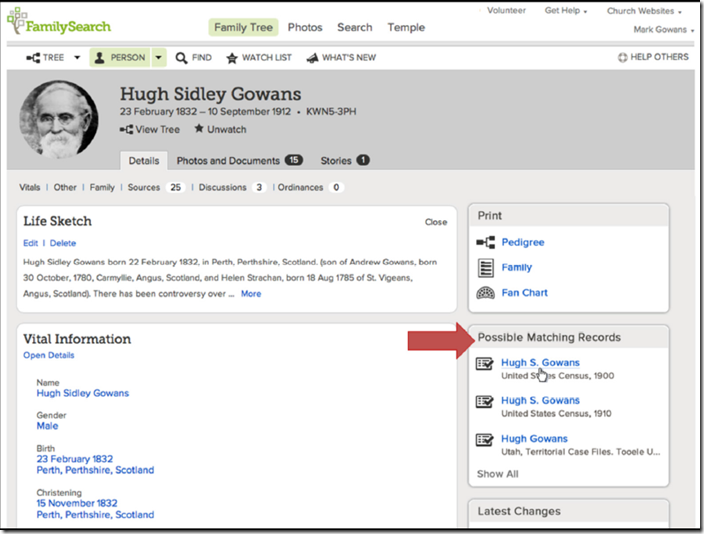Click the What's New megaphone icon

tap(312, 58)
